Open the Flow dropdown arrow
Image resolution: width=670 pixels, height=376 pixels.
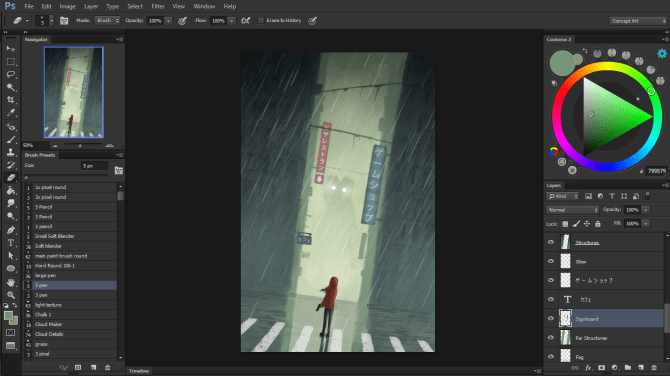point(232,21)
